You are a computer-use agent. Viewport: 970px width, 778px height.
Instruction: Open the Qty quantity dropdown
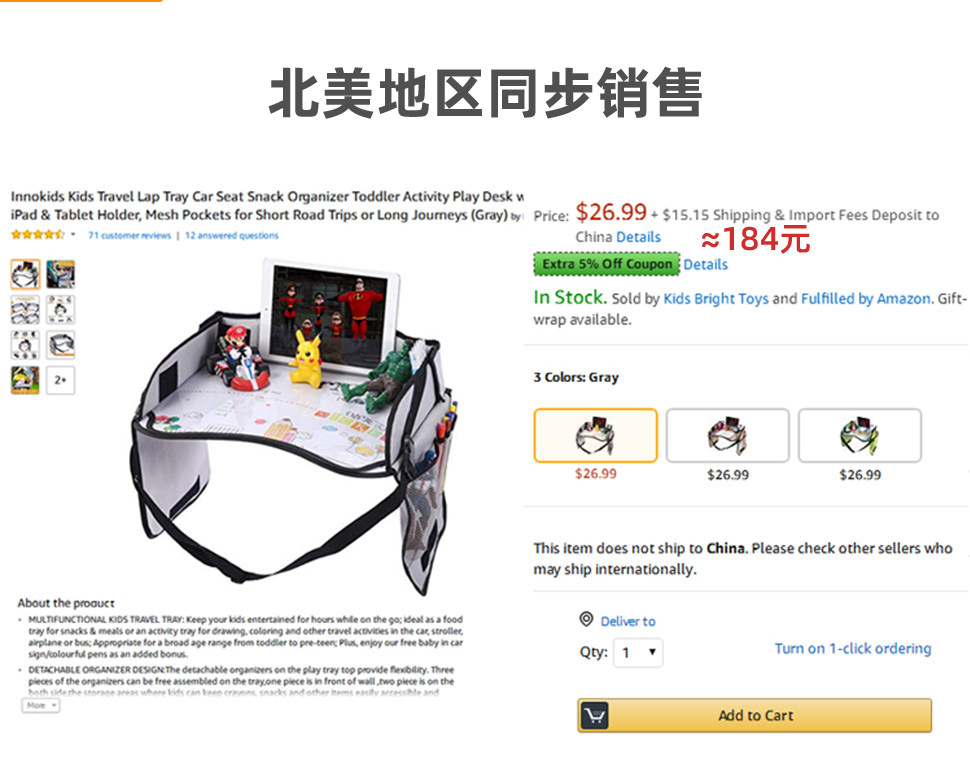coord(638,652)
